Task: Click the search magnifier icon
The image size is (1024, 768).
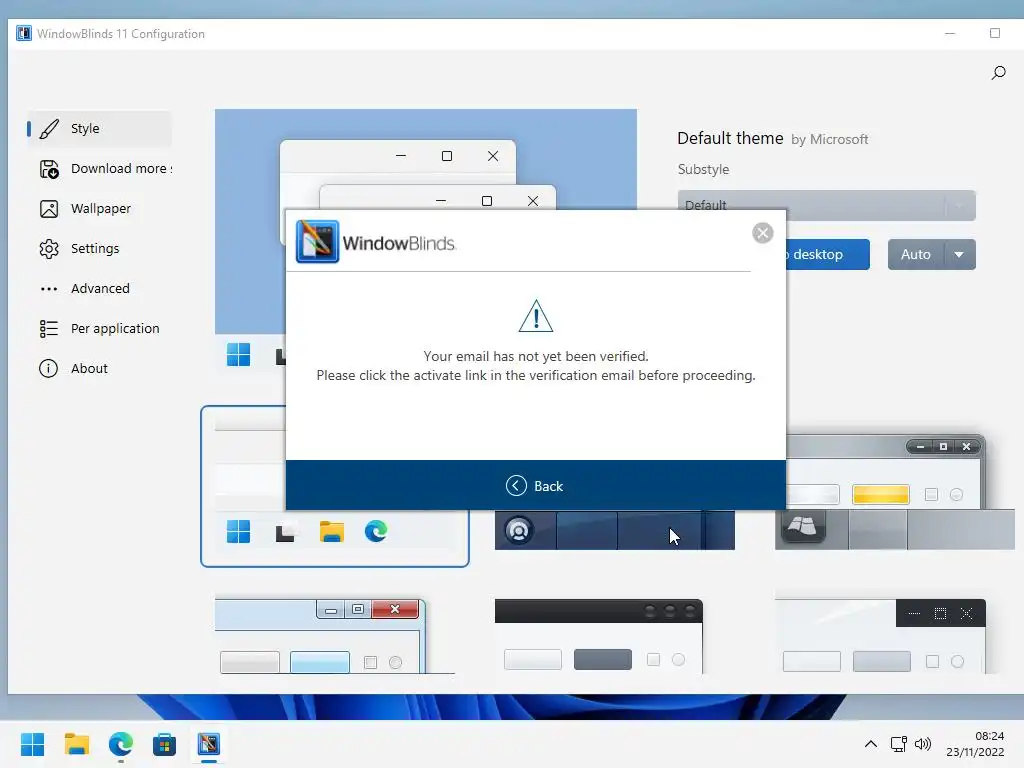Action: point(998,72)
